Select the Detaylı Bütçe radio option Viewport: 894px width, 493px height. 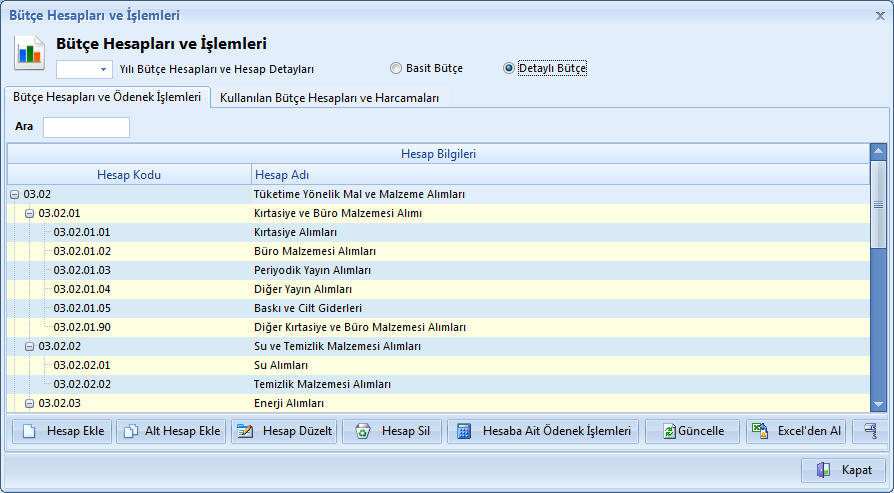509,69
